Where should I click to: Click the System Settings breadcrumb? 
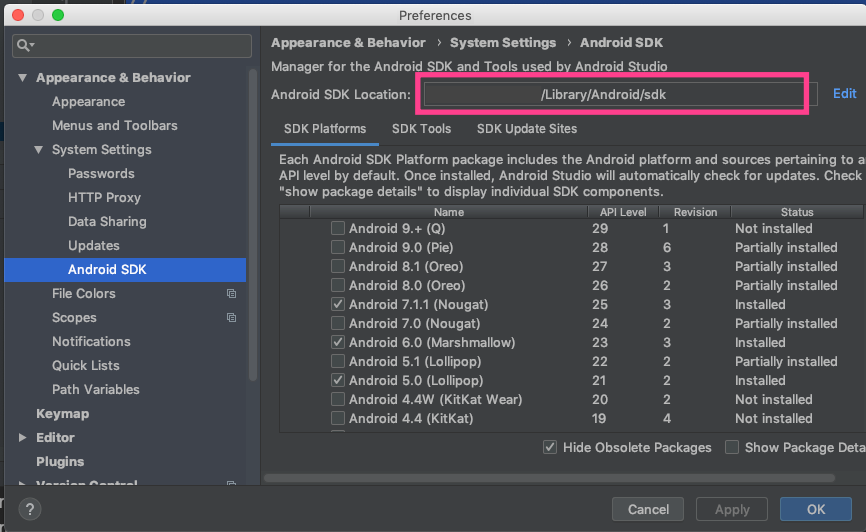tap(503, 43)
